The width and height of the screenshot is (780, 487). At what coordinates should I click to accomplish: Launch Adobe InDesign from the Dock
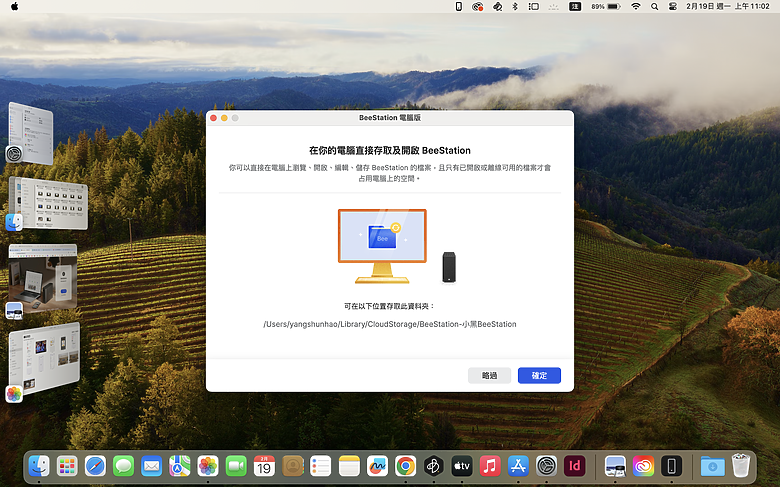coord(575,466)
